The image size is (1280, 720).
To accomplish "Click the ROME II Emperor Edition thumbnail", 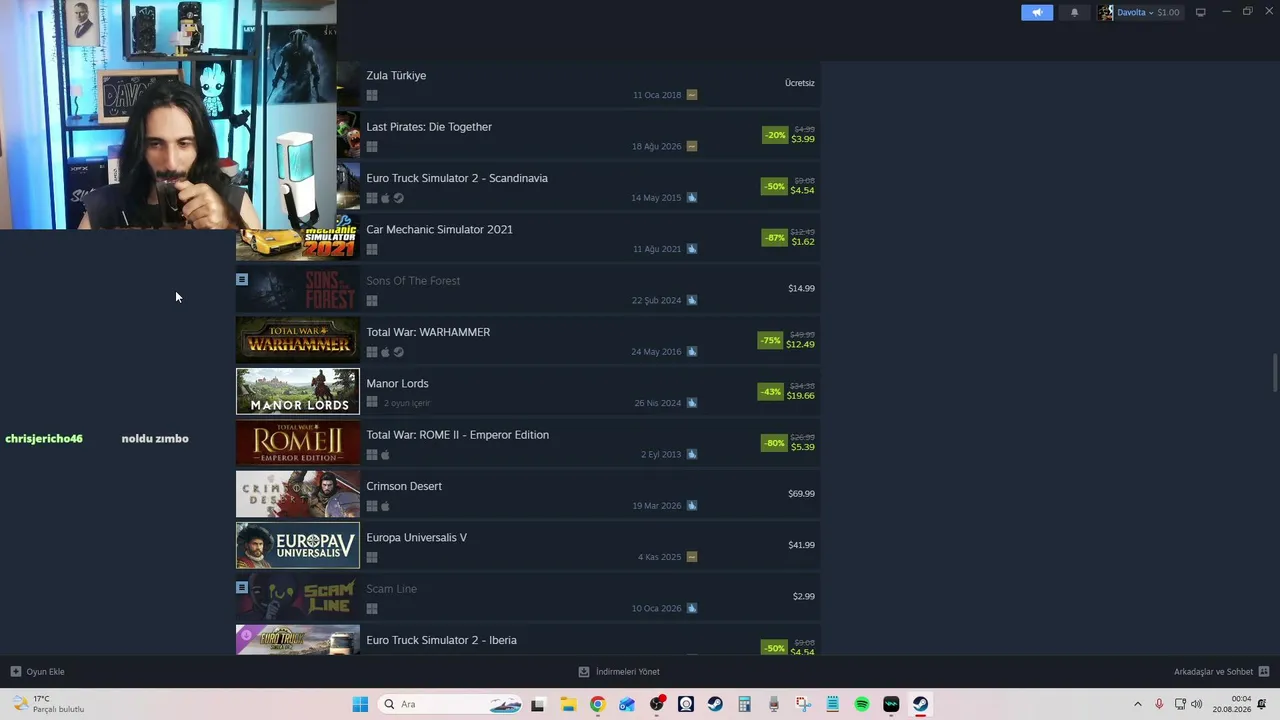I will coord(297,443).
